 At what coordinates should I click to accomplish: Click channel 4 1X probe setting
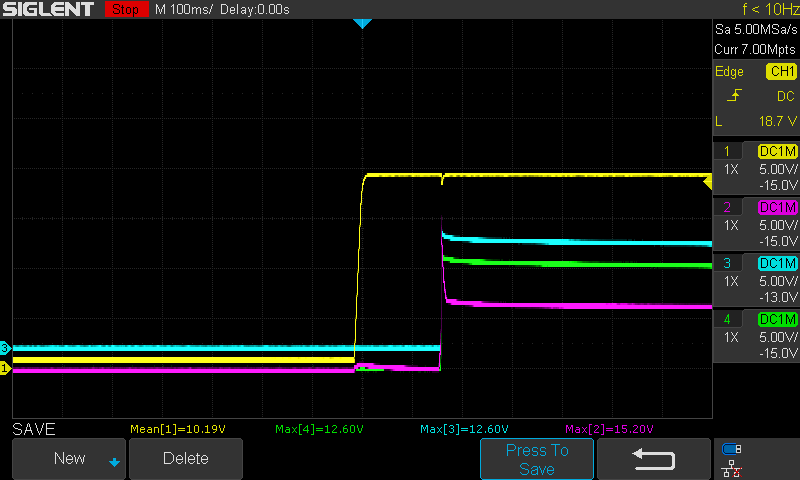[x=731, y=337]
